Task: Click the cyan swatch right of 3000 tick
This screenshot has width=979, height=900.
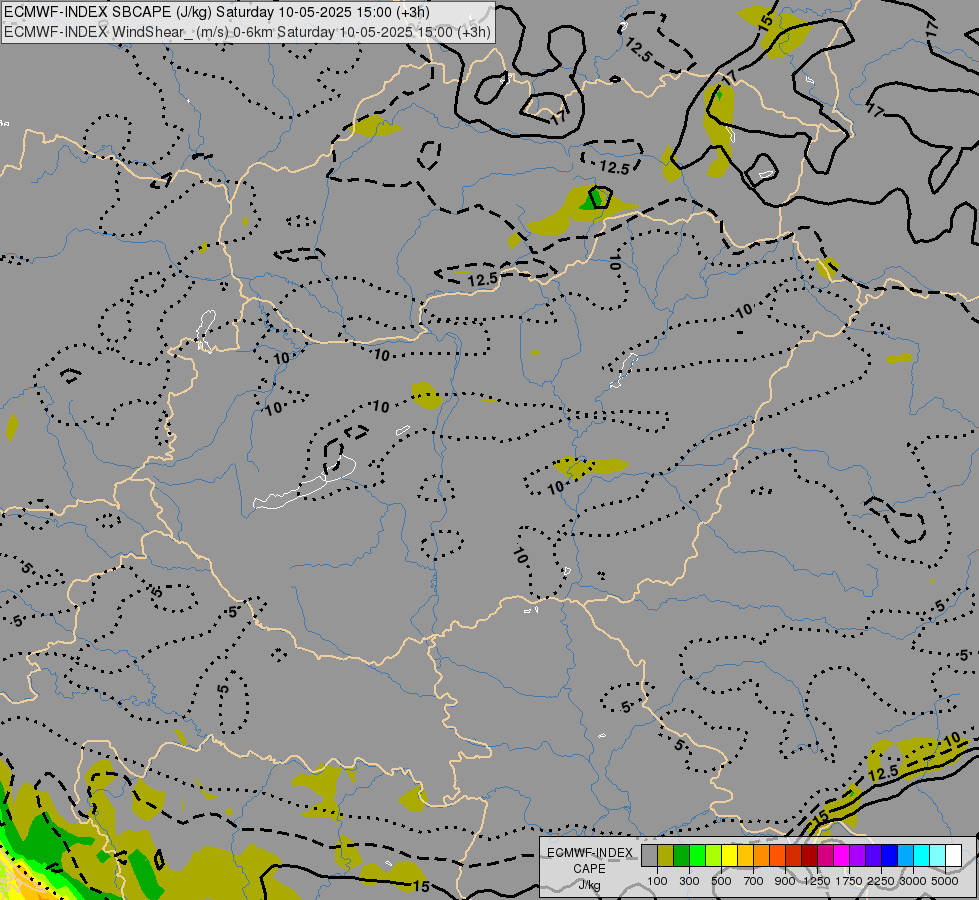Action: tap(922, 856)
